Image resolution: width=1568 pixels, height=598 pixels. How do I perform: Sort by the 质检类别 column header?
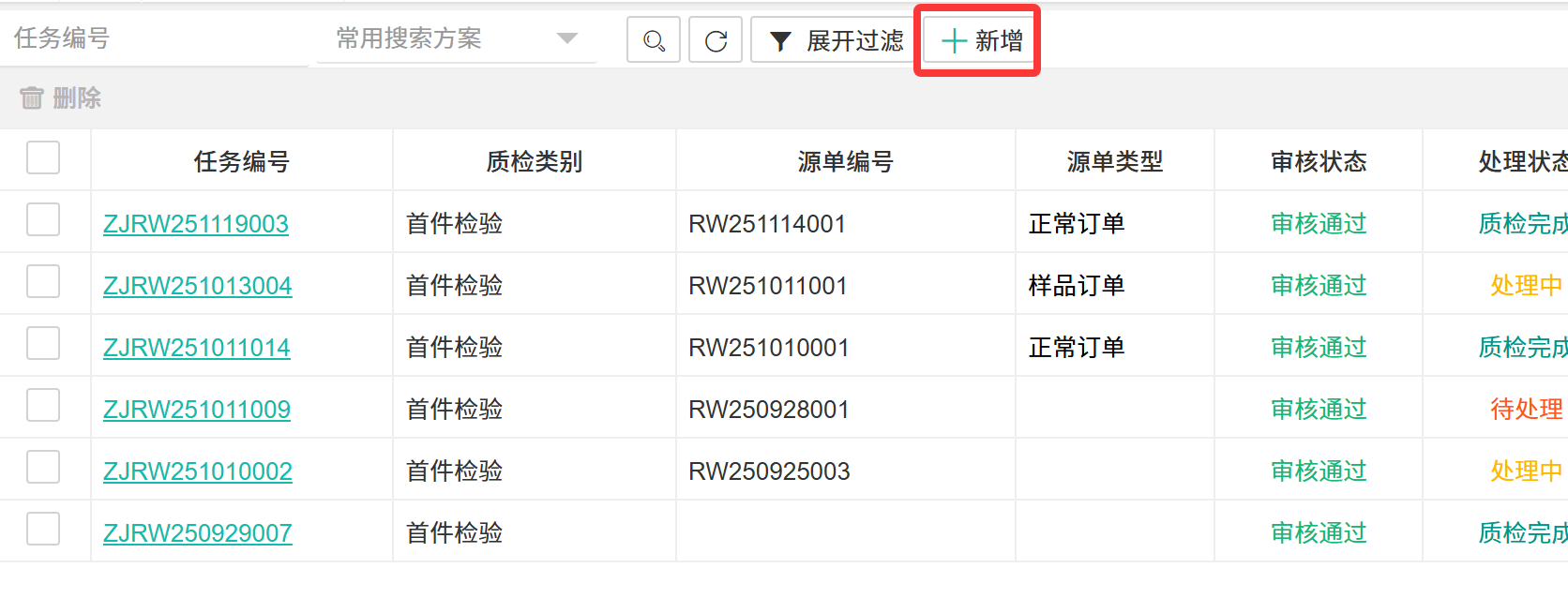click(534, 162)
